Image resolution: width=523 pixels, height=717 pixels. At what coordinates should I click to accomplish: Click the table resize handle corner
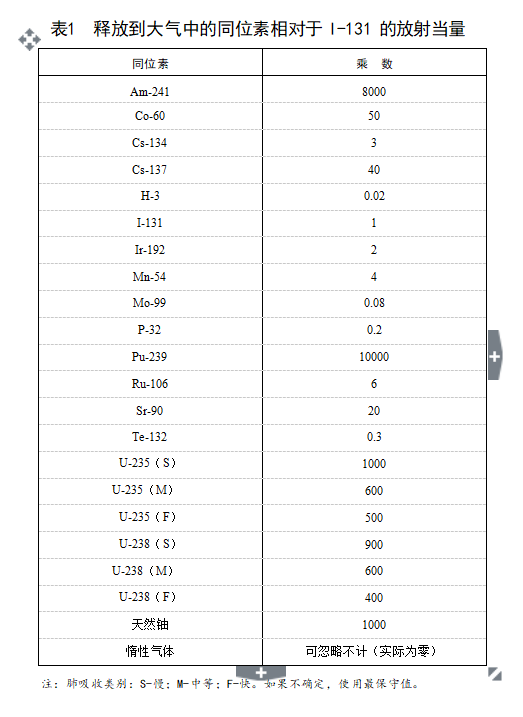click(495, 674)
